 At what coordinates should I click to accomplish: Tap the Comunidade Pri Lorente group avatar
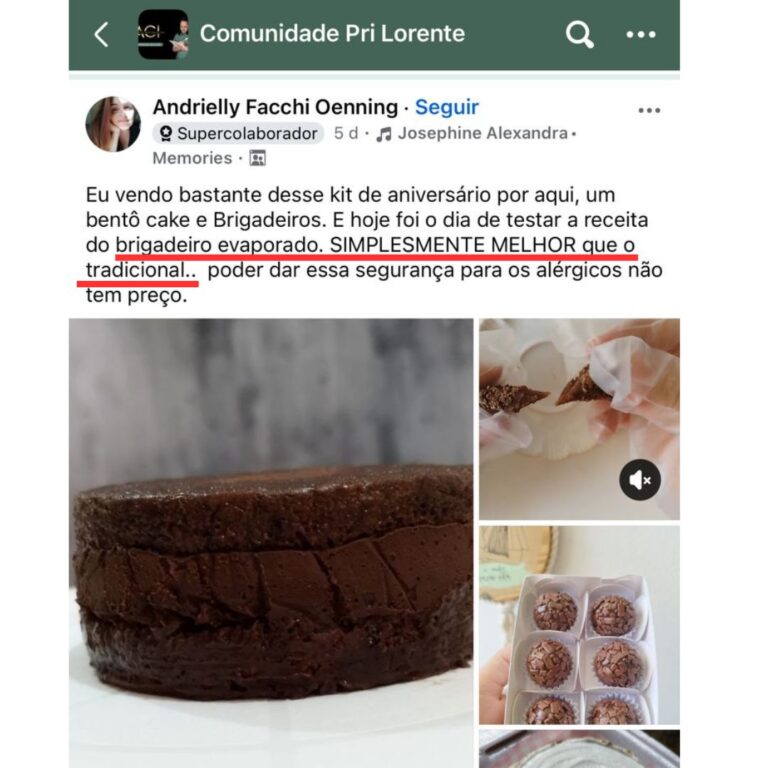click(163, 34)
